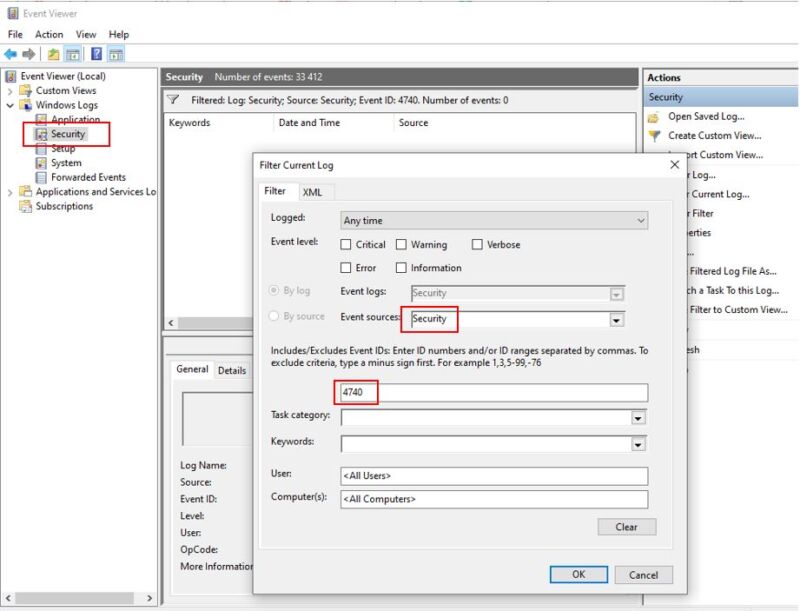The image size is (800, 611).
Task: Click the Forward navigation arrow icon
Action: click(28, 54)
